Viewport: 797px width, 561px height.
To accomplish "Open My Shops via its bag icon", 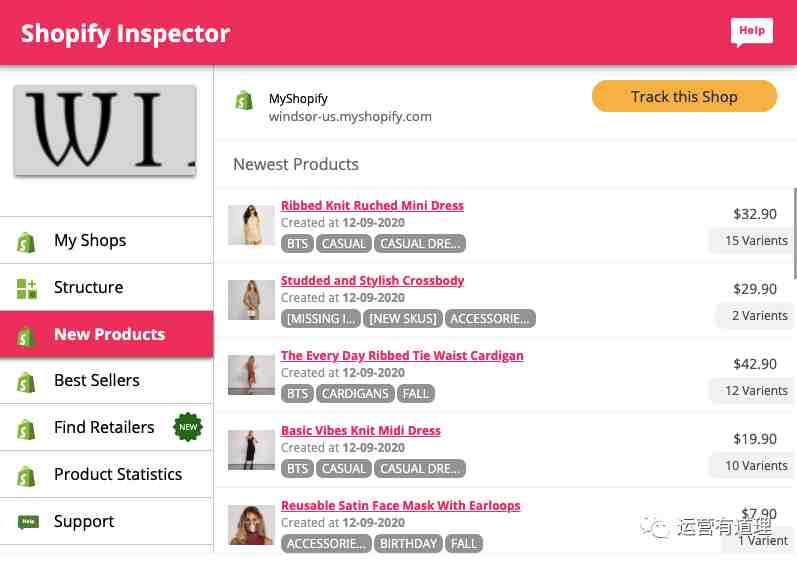I will [26, 242].
